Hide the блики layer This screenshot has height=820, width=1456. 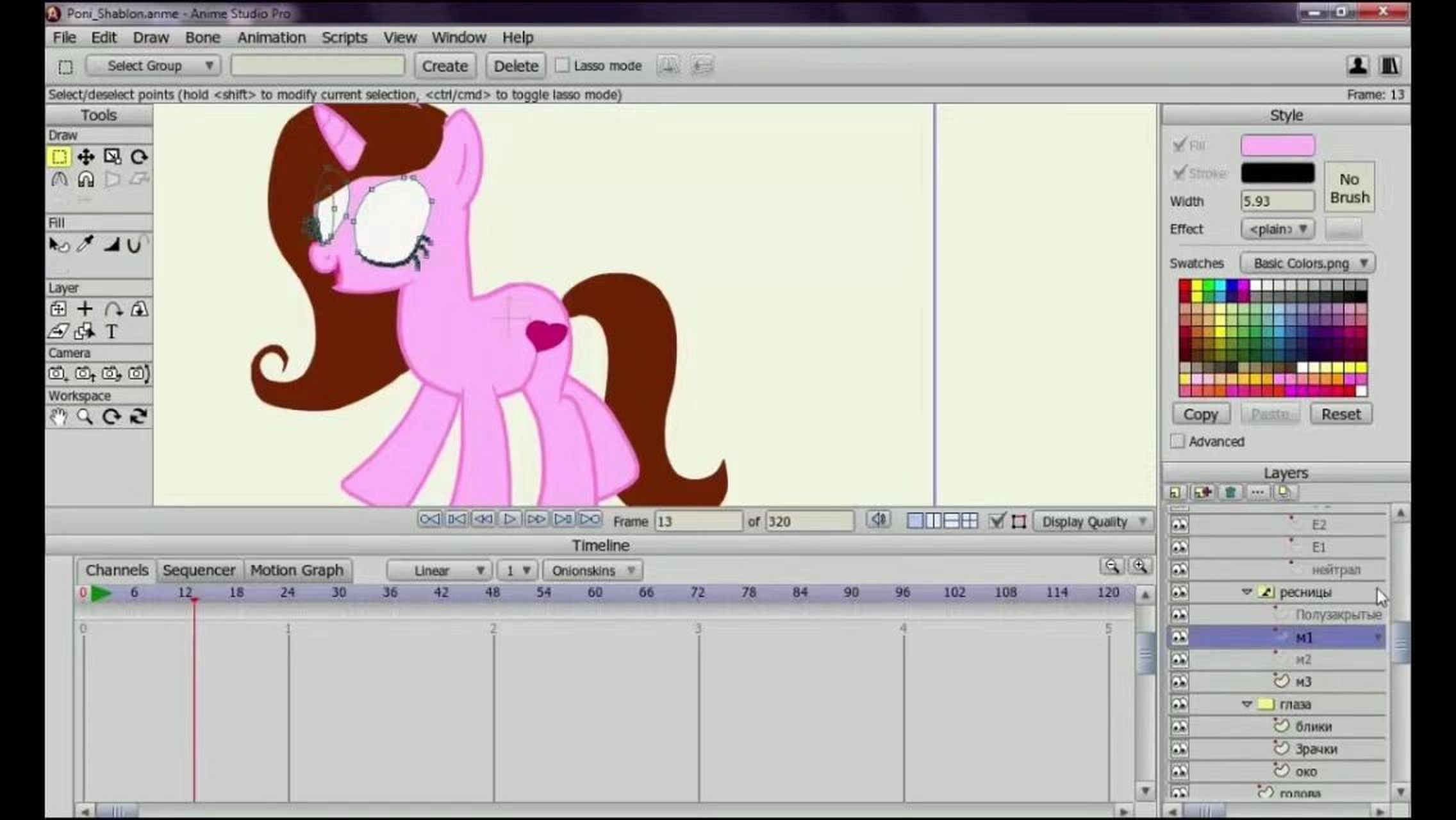coord(1179,726)
